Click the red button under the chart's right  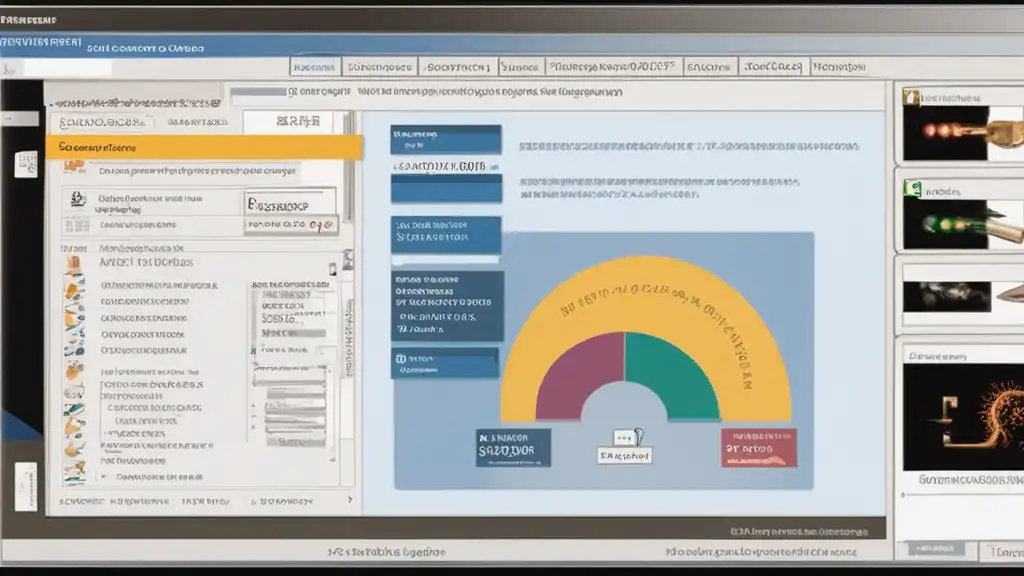pos(759,447)
